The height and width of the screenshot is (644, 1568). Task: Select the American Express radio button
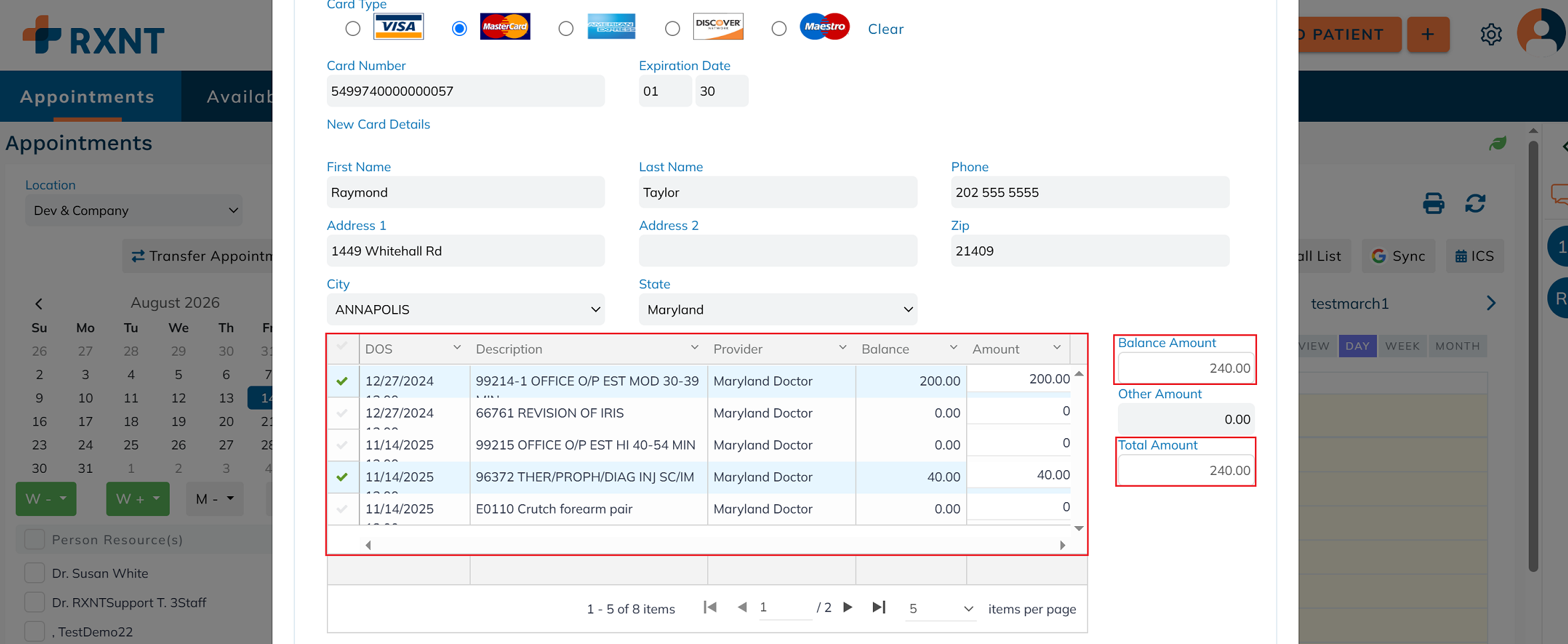coord(566,29)
